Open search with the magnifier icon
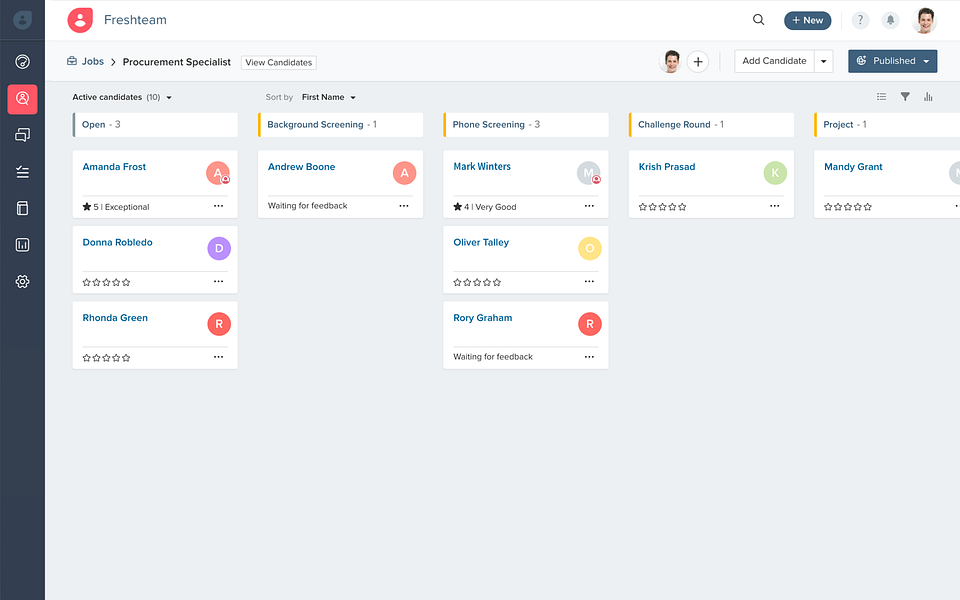 pos(758,20)
